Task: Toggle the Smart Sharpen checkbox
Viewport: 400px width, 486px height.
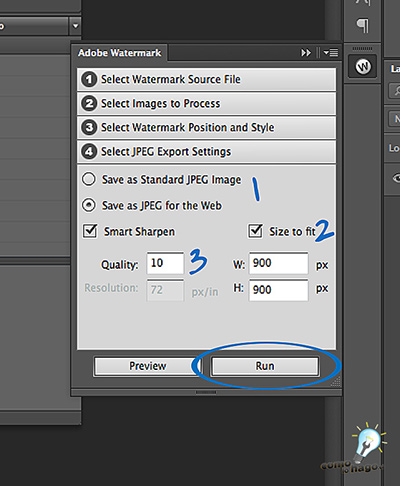Action: (x=90, y=231)
